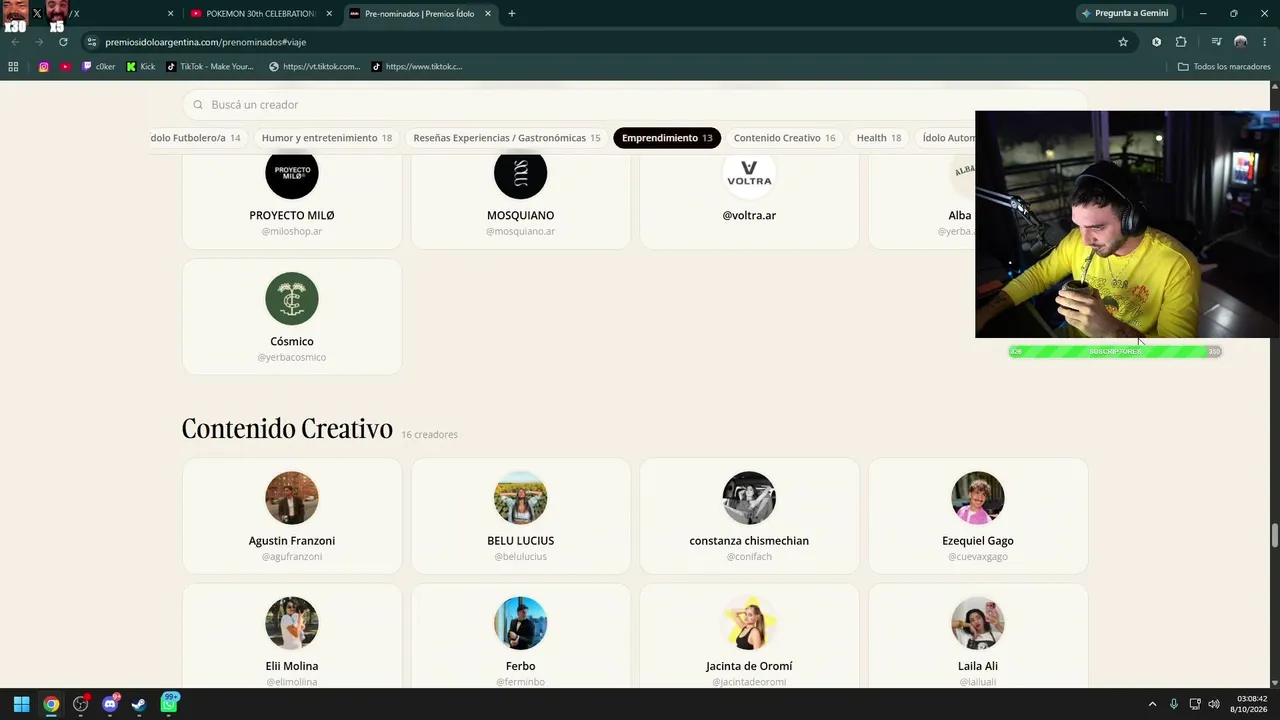Open the c0ker Twitch bookmark
1280x720 pixels.
coord(99,67)
